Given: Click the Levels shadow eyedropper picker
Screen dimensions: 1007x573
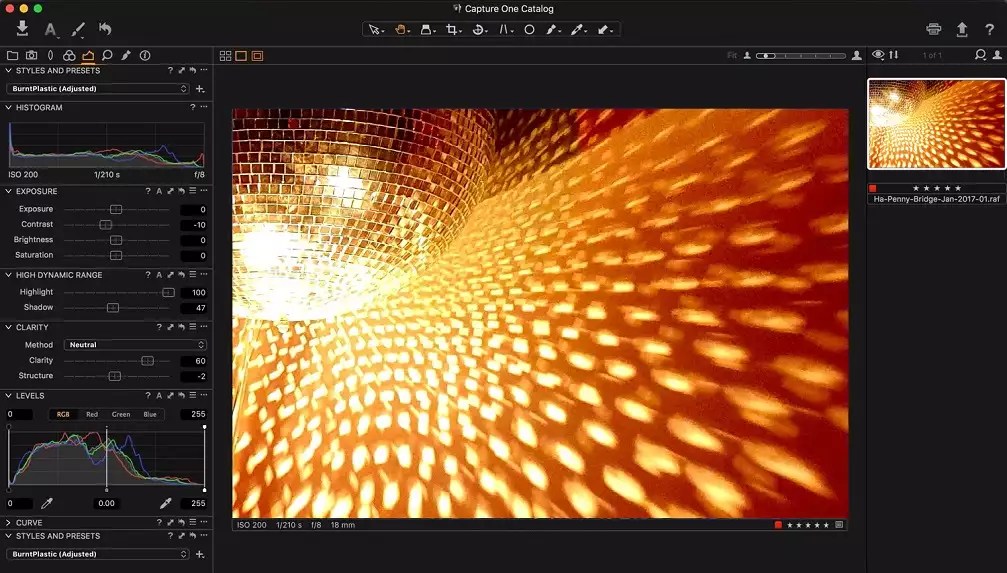Looking at the screenshot, I should tap(47, 503).
